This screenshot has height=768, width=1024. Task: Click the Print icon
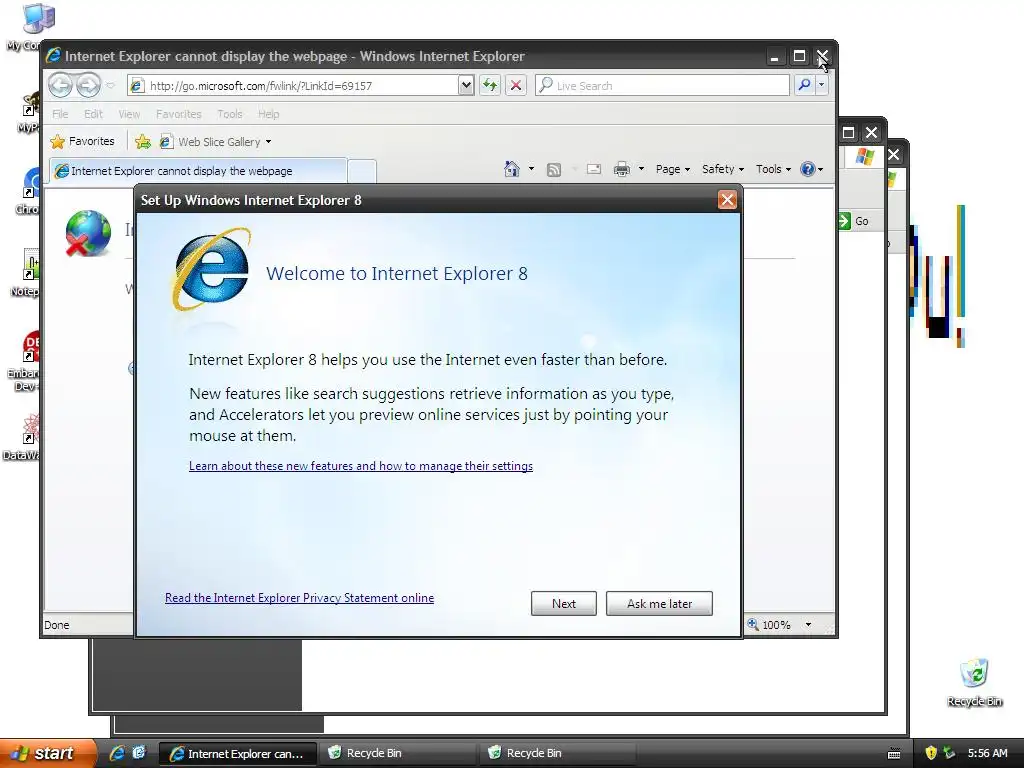[x=622, y=169]
